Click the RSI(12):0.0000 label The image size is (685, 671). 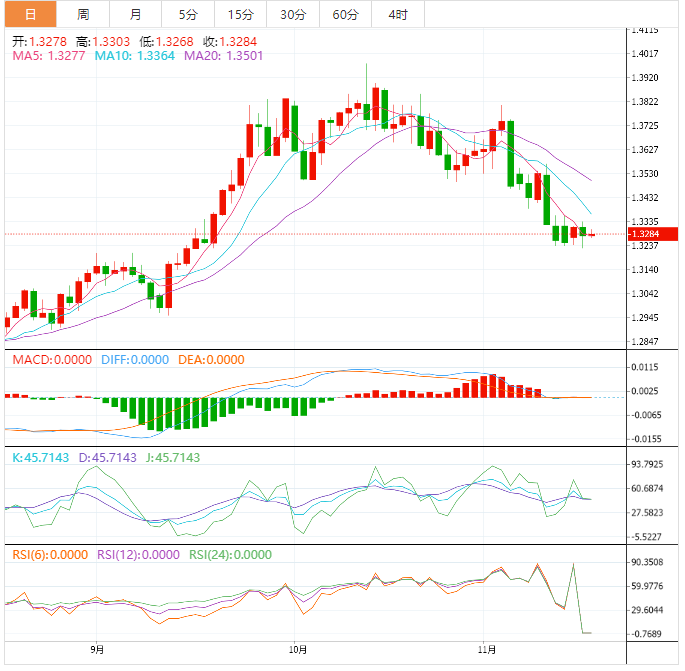coord(138,555)
